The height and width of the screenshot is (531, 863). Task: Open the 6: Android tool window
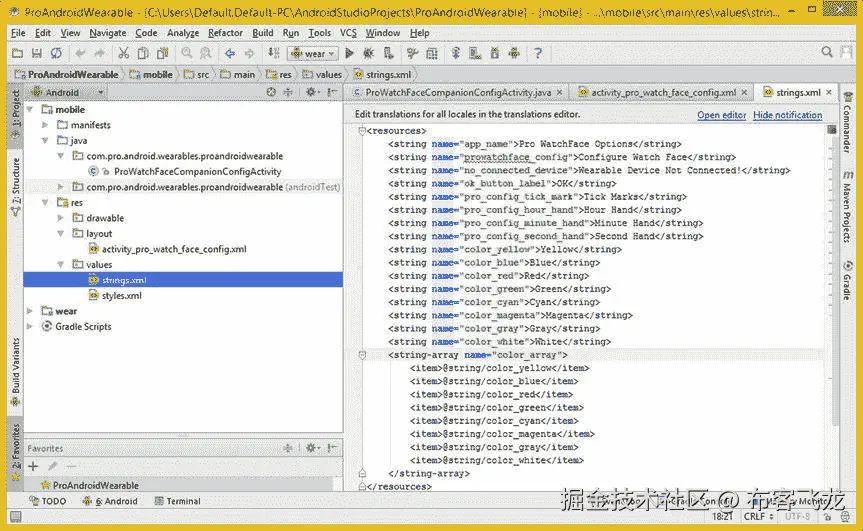[110, 501]
